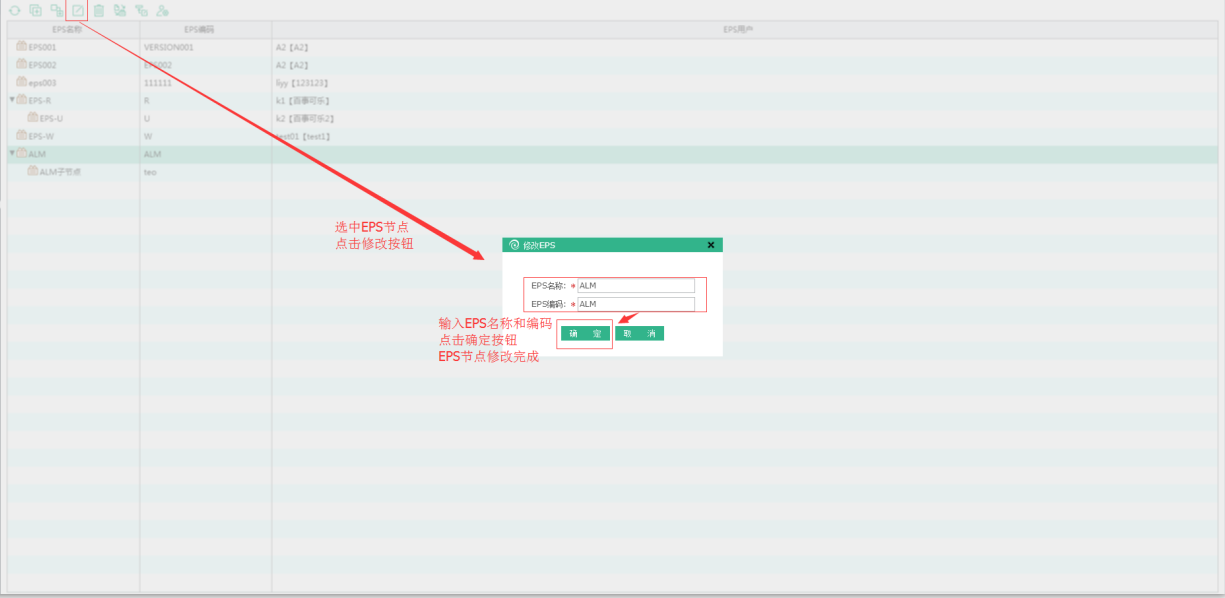The width and height of the screenshot is (1225, 598).
Task: Click the EPS名称 column header
Action: tap(68, 30)
